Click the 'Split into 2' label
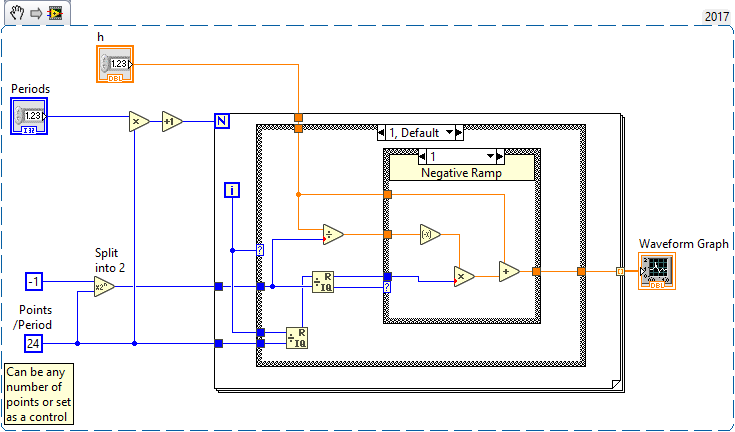Screen dimensions: 735x432 (x=112, y=260)
